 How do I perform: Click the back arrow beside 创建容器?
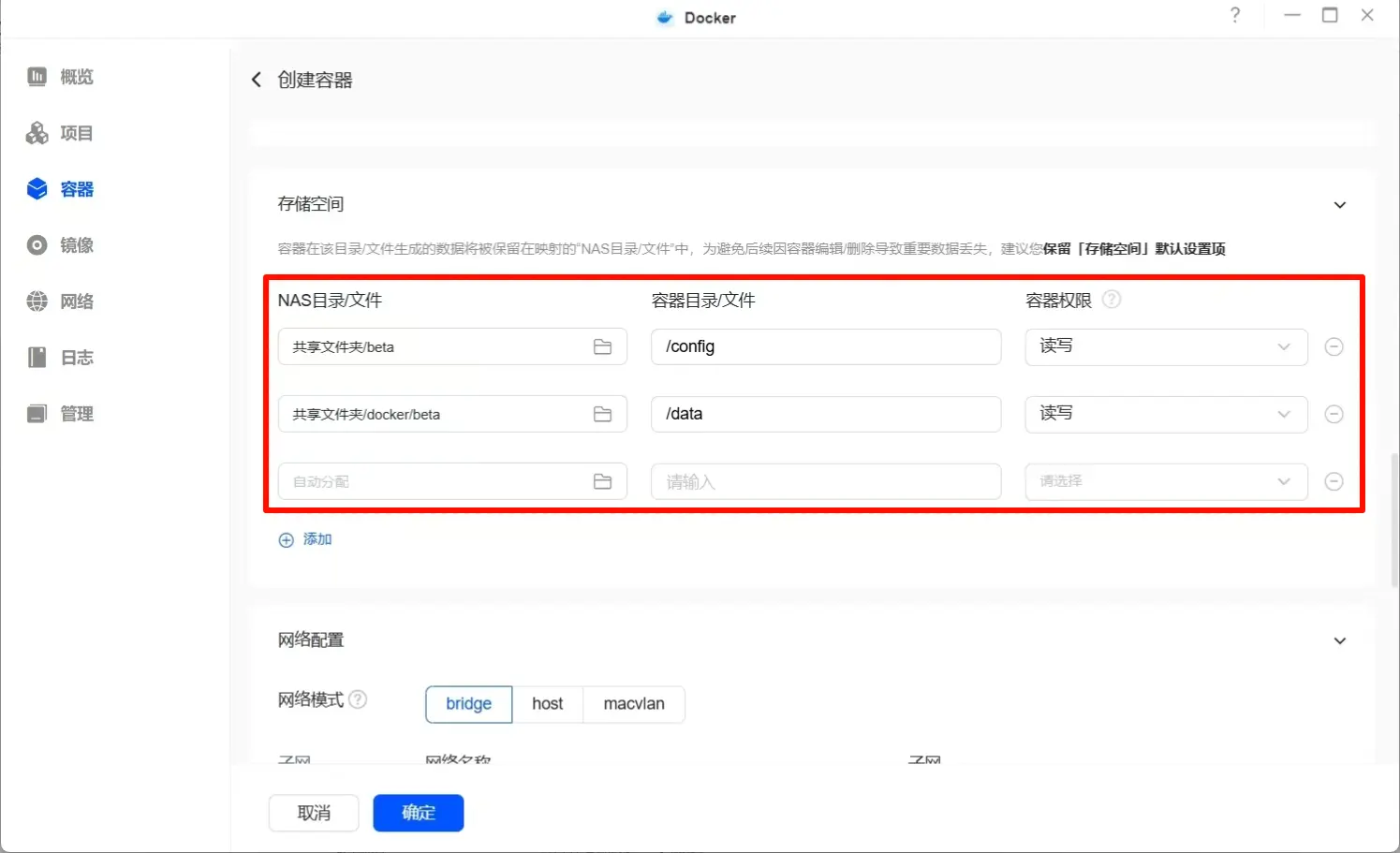[x=257, y=80]
